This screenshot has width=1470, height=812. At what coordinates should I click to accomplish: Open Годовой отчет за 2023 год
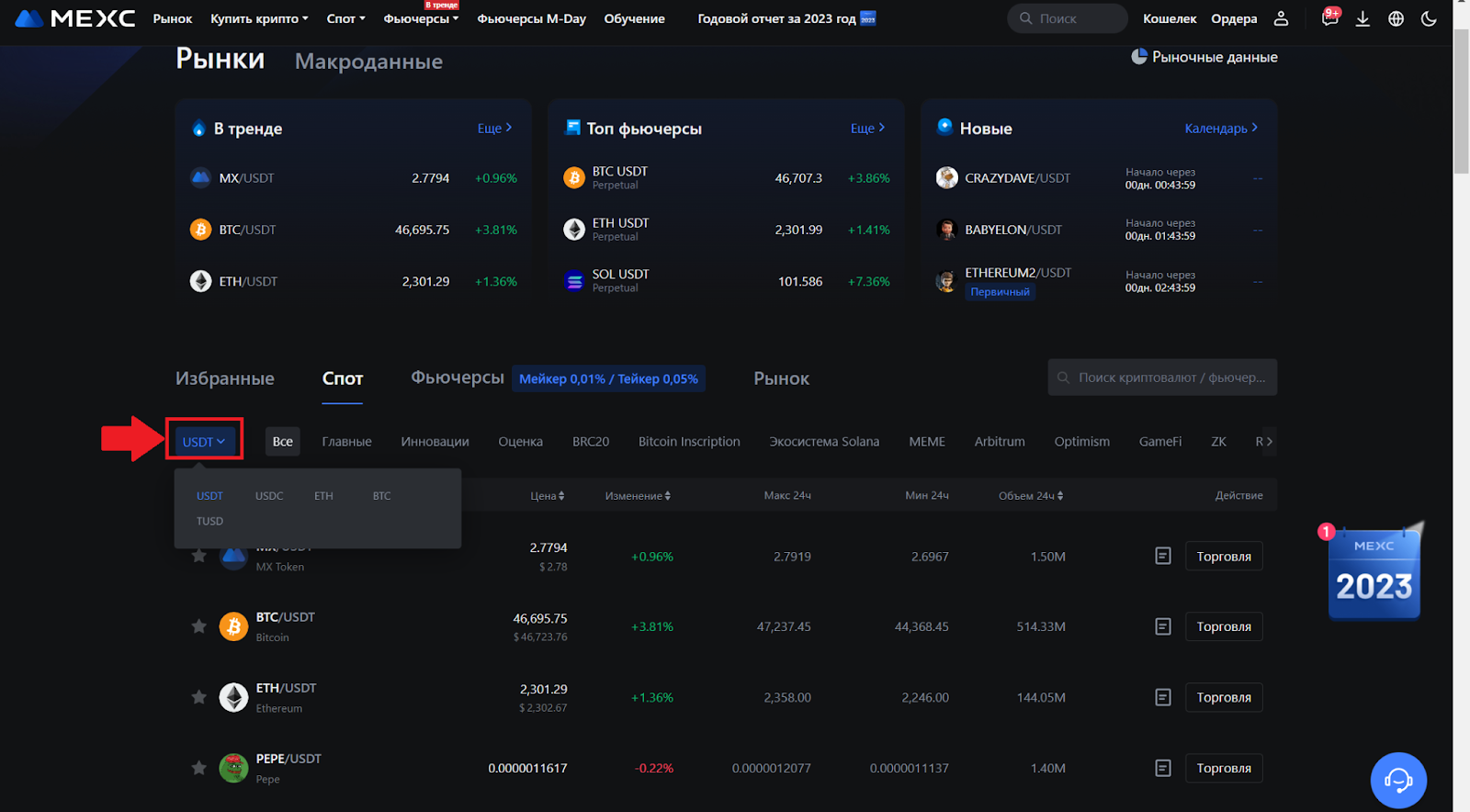[x=786, y=18]
